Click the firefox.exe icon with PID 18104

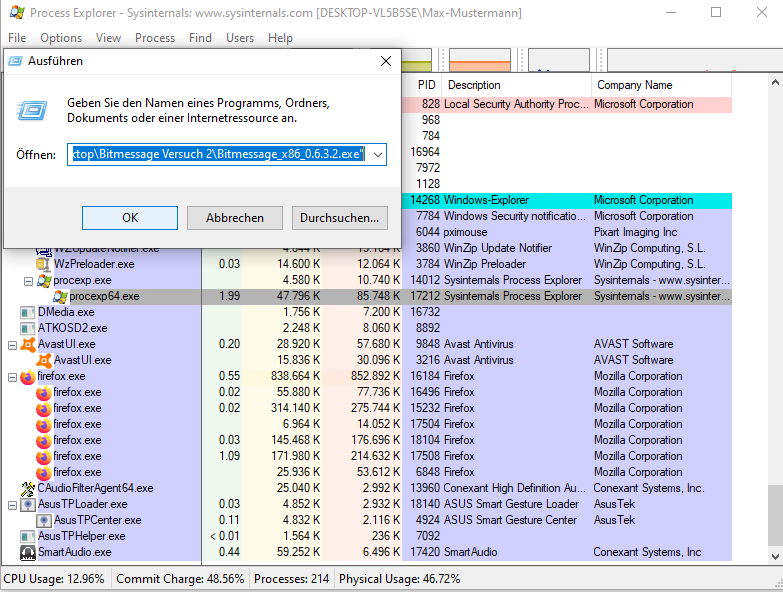(x=44, y=440)
